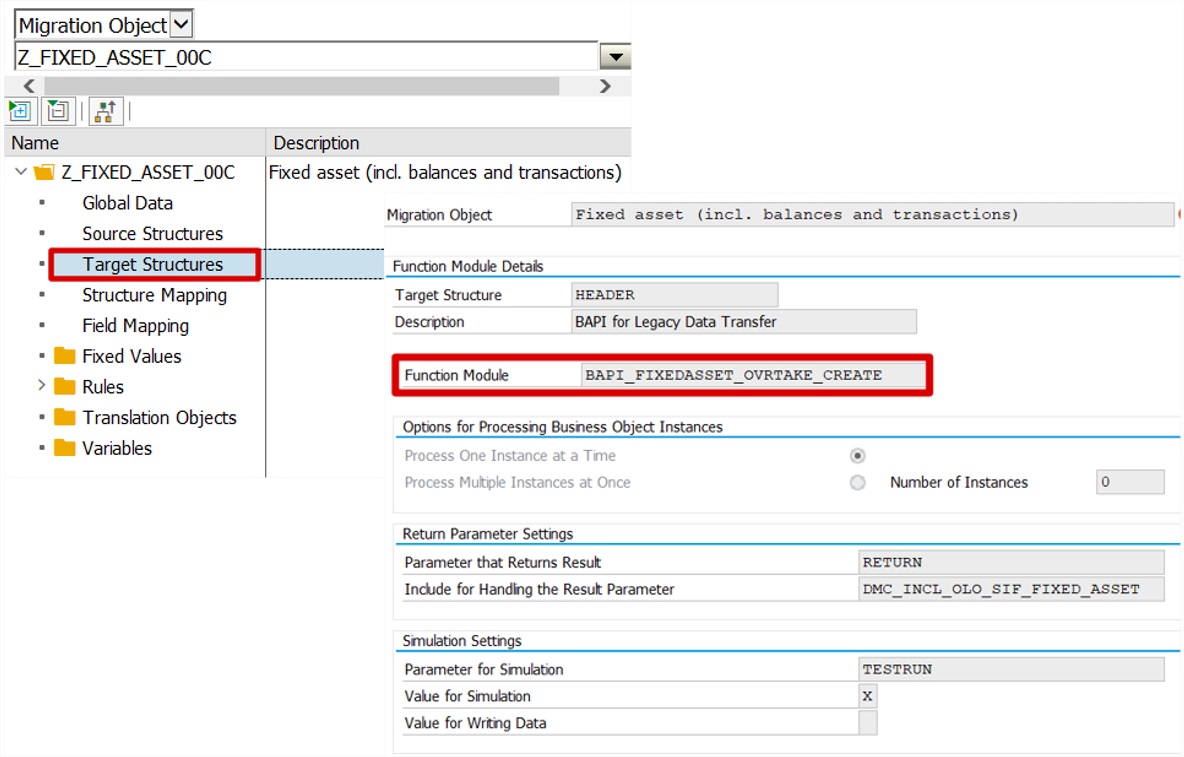Select Target Structures in the tree
Screen dimensions: 1184x757
153,264
